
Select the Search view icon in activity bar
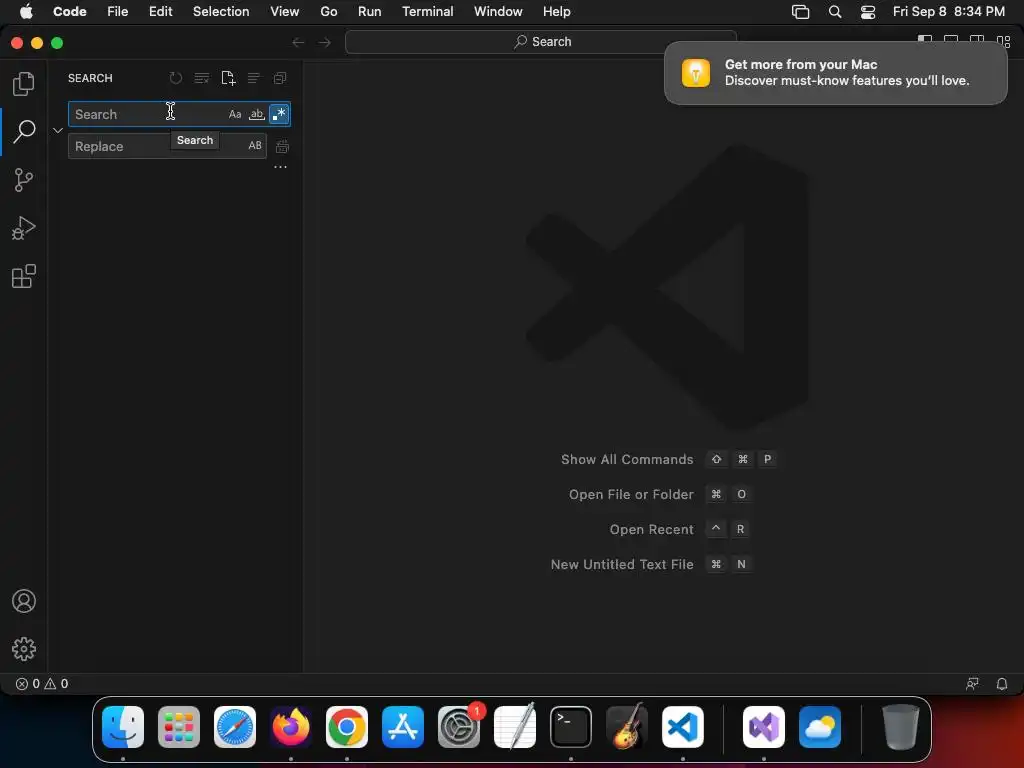click(24, 131)
